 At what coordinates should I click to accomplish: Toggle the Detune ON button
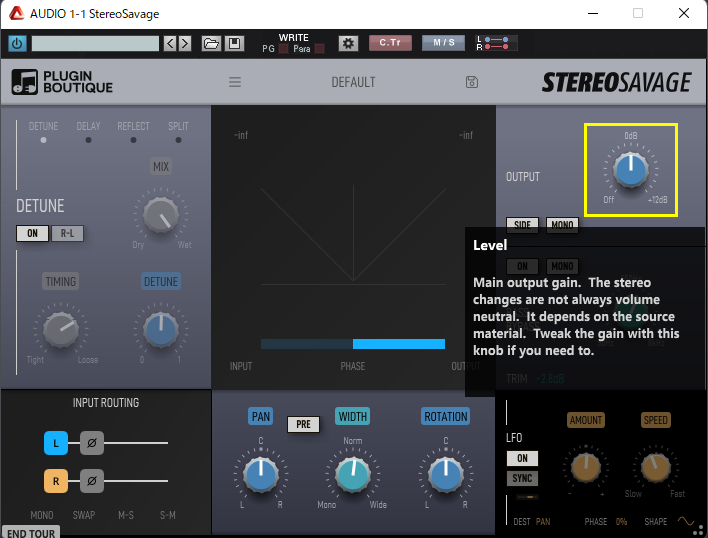click(x=33, y=233)
